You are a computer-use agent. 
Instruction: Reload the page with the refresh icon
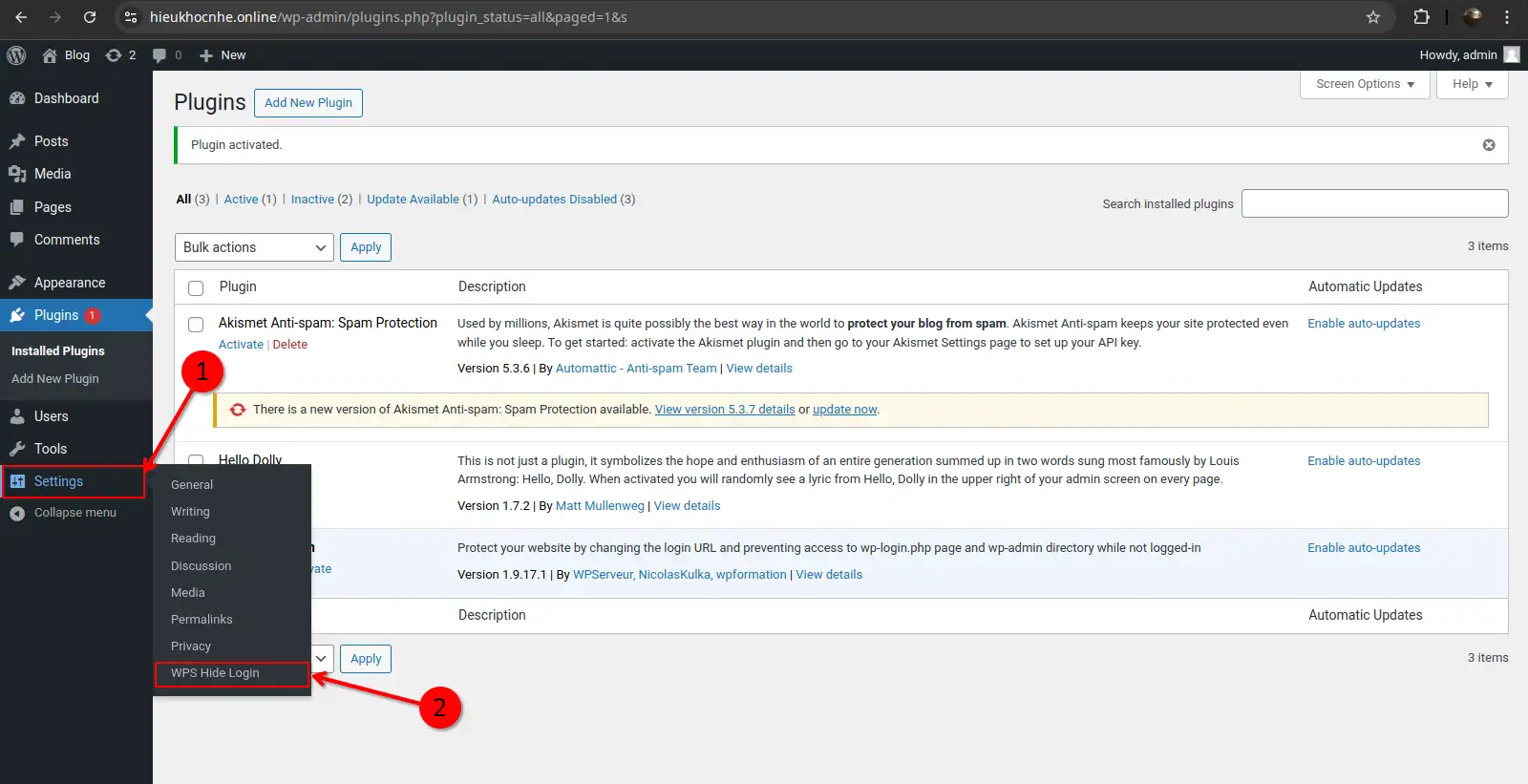tap(90, 17)
